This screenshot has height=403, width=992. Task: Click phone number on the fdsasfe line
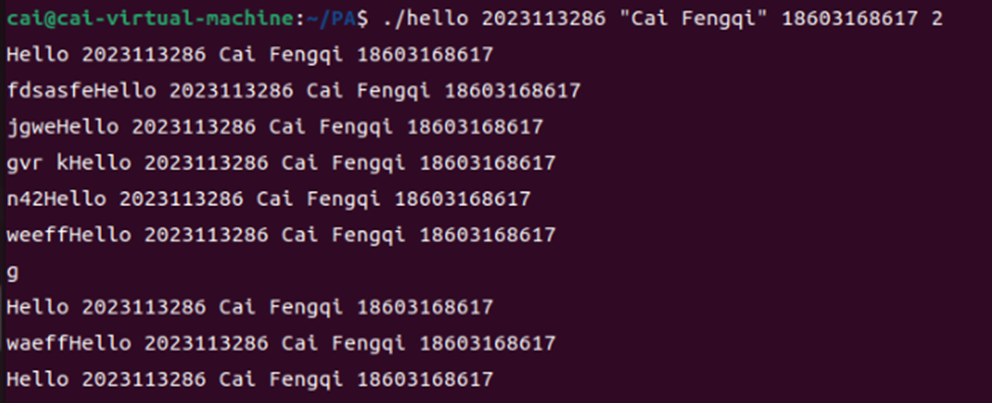[512, 91]
